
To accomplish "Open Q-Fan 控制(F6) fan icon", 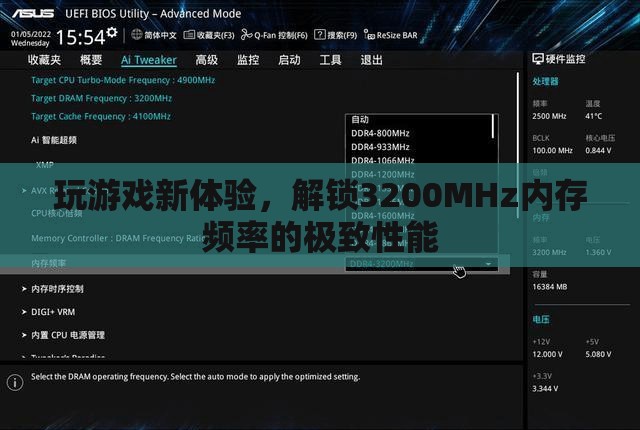I will [x=246, y=35].
